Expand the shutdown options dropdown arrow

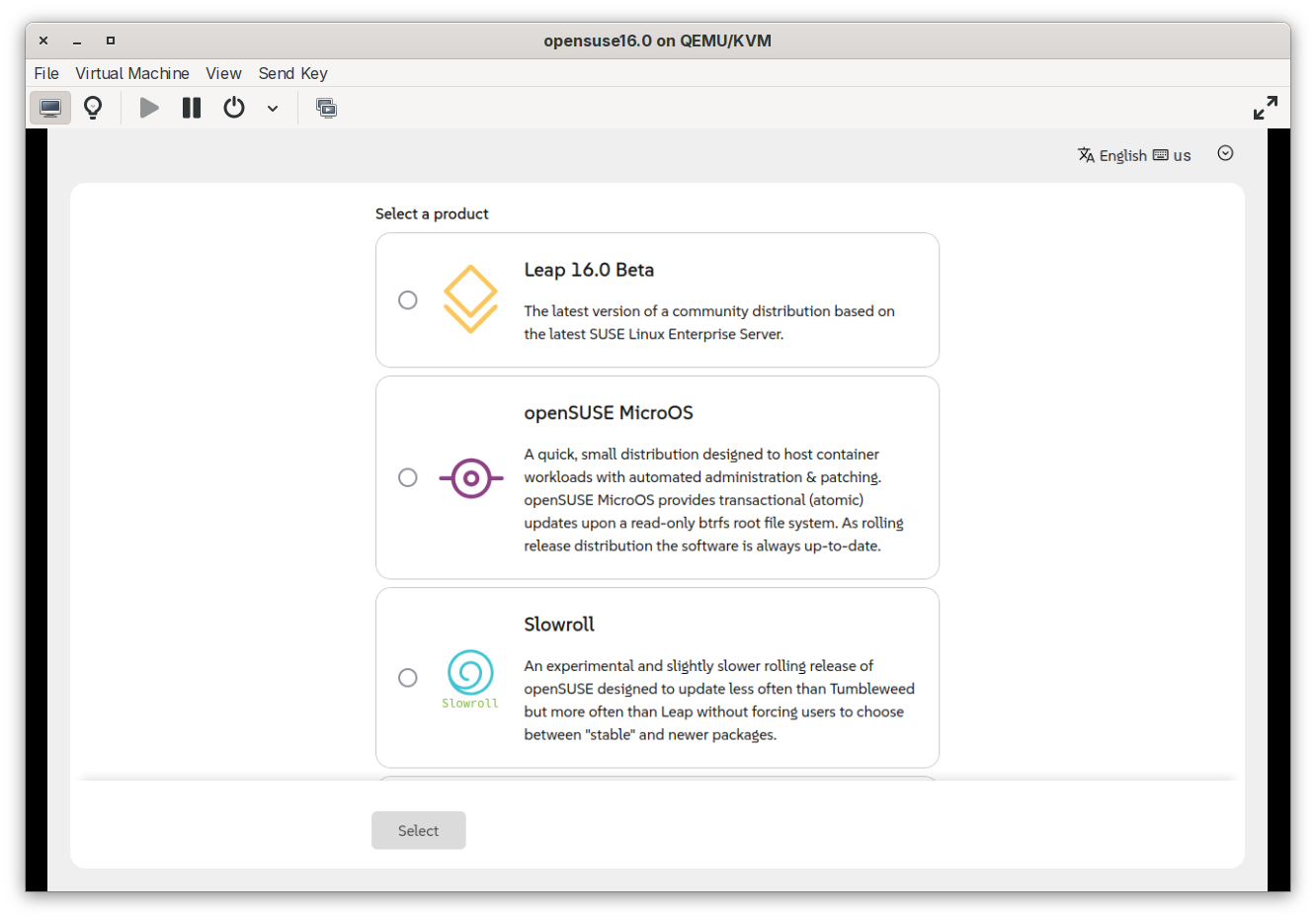(x=273, y=109)
